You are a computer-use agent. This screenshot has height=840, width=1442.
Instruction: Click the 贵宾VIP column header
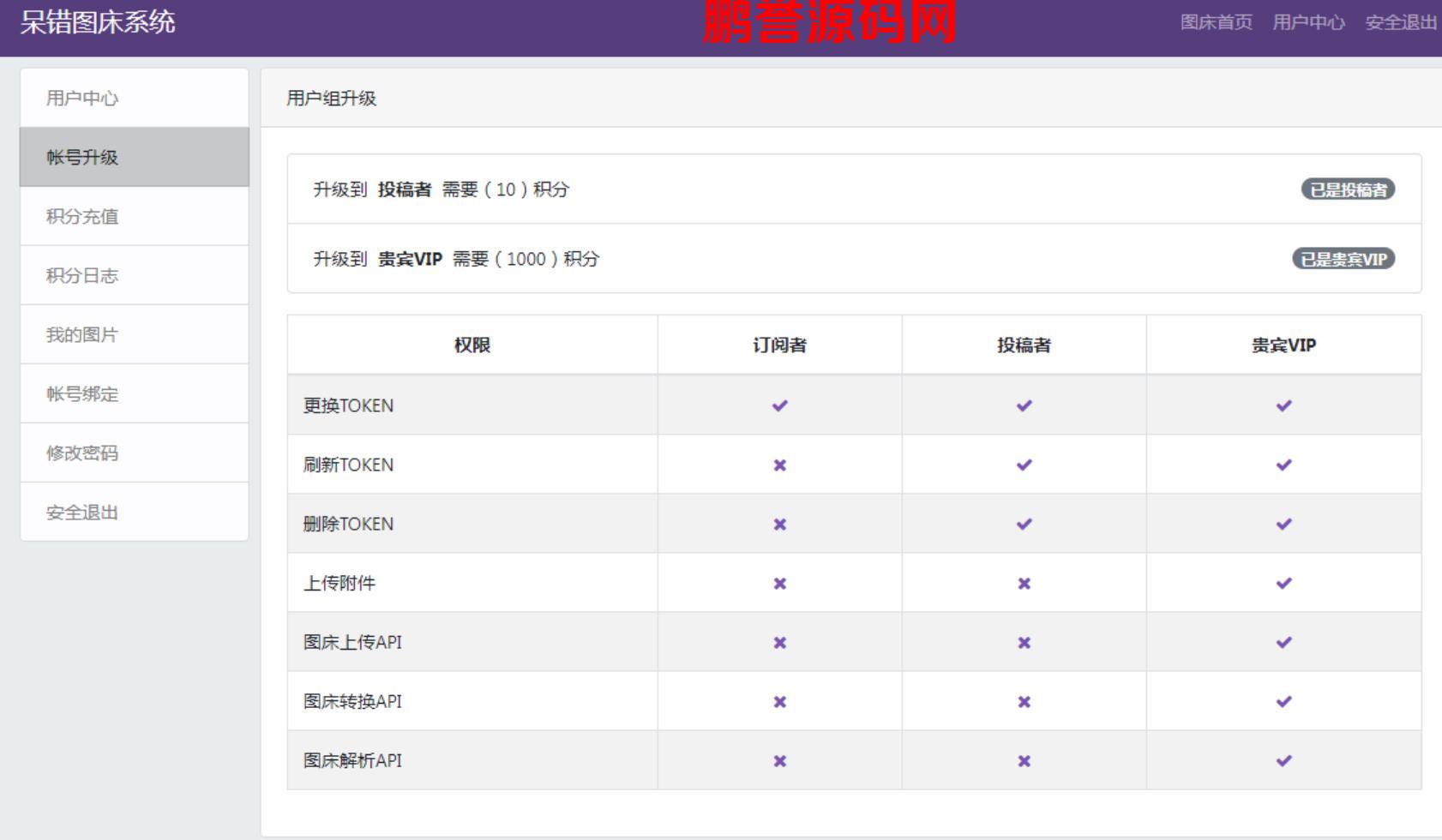coord(1283,345)
